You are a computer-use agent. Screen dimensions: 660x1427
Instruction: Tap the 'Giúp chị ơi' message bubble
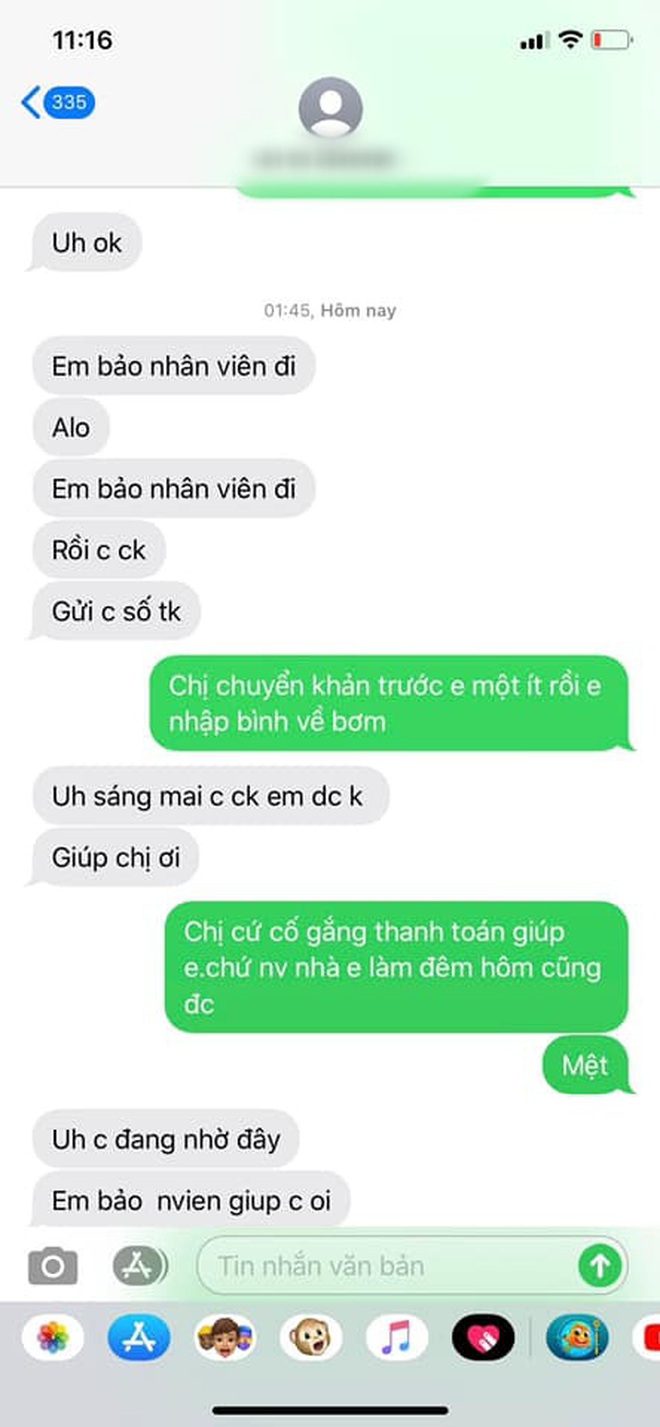pyautogui.click(x=115, y=857)
